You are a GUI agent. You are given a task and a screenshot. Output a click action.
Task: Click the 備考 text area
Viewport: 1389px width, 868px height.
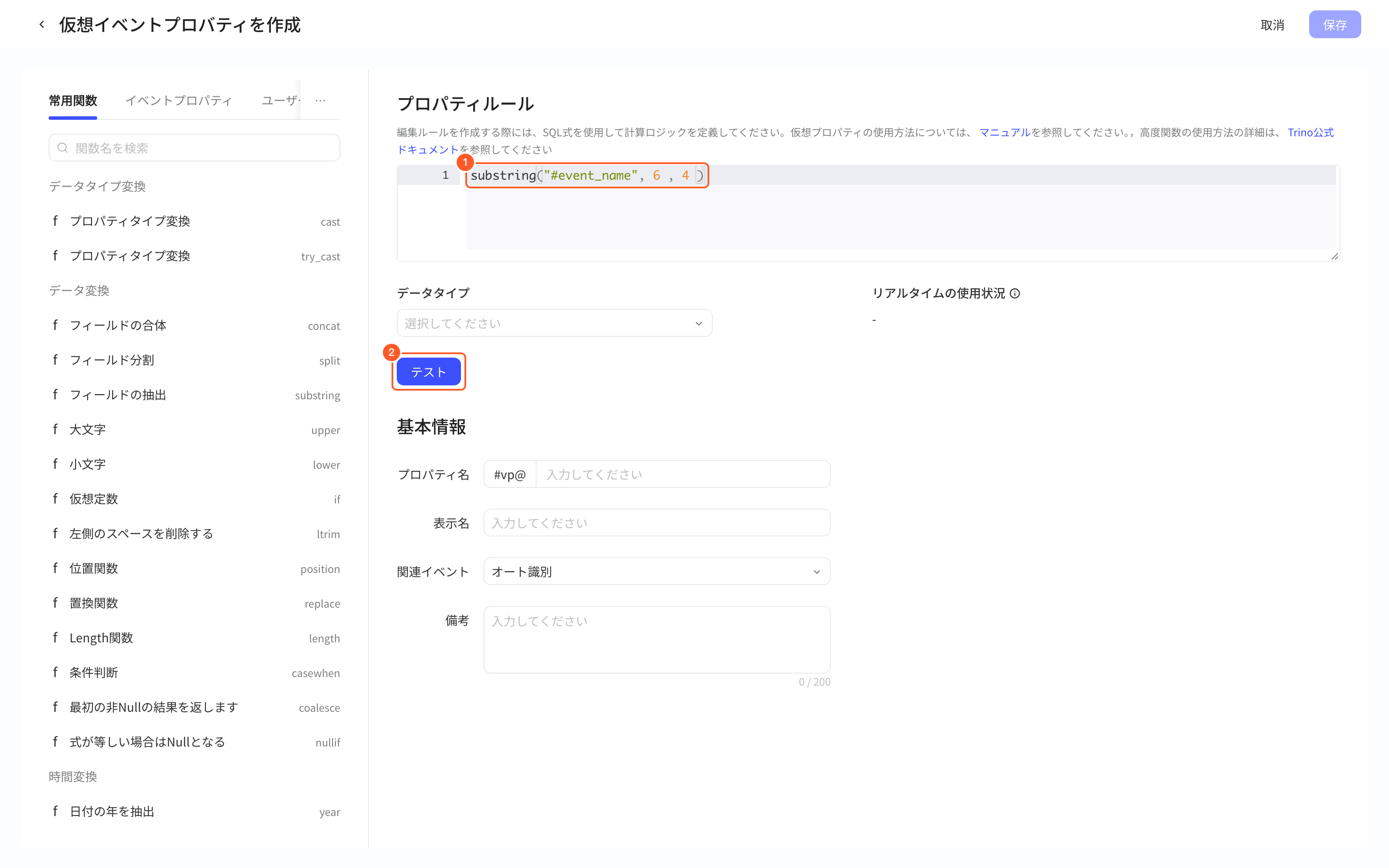pos(657,640)
